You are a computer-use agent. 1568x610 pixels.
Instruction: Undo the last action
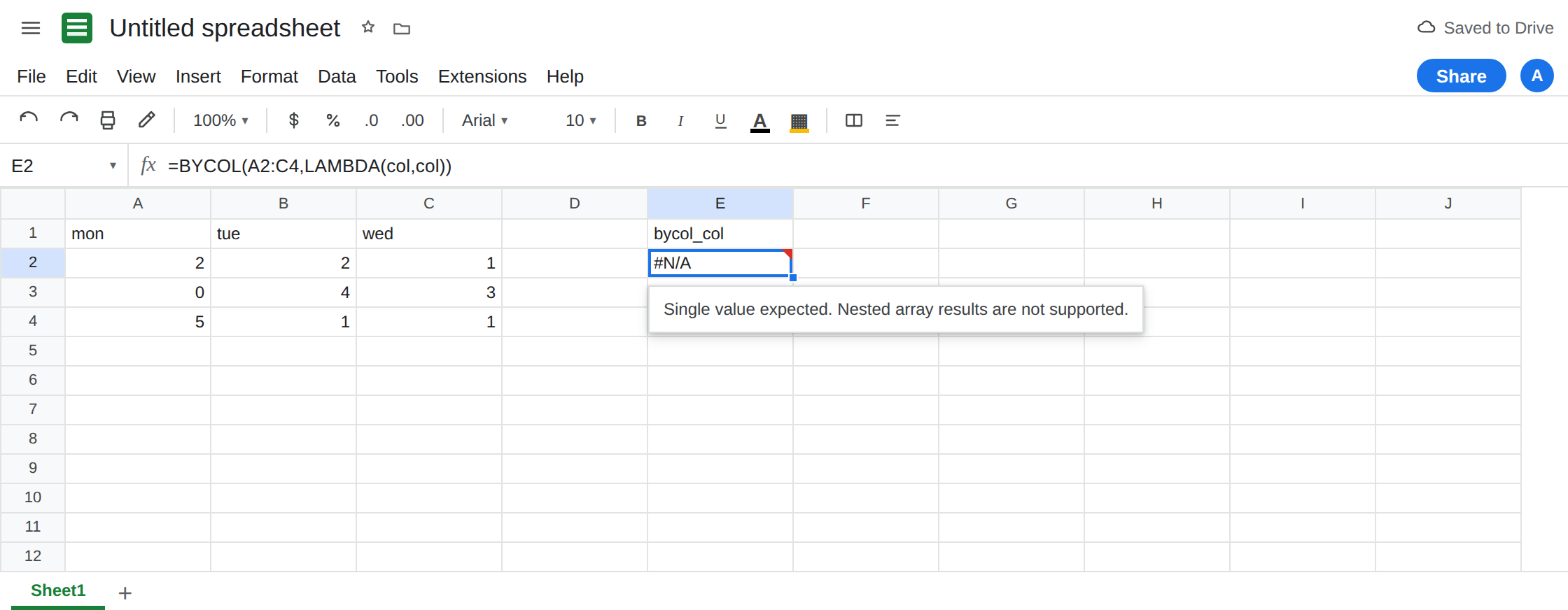click(x=29, y=120)
